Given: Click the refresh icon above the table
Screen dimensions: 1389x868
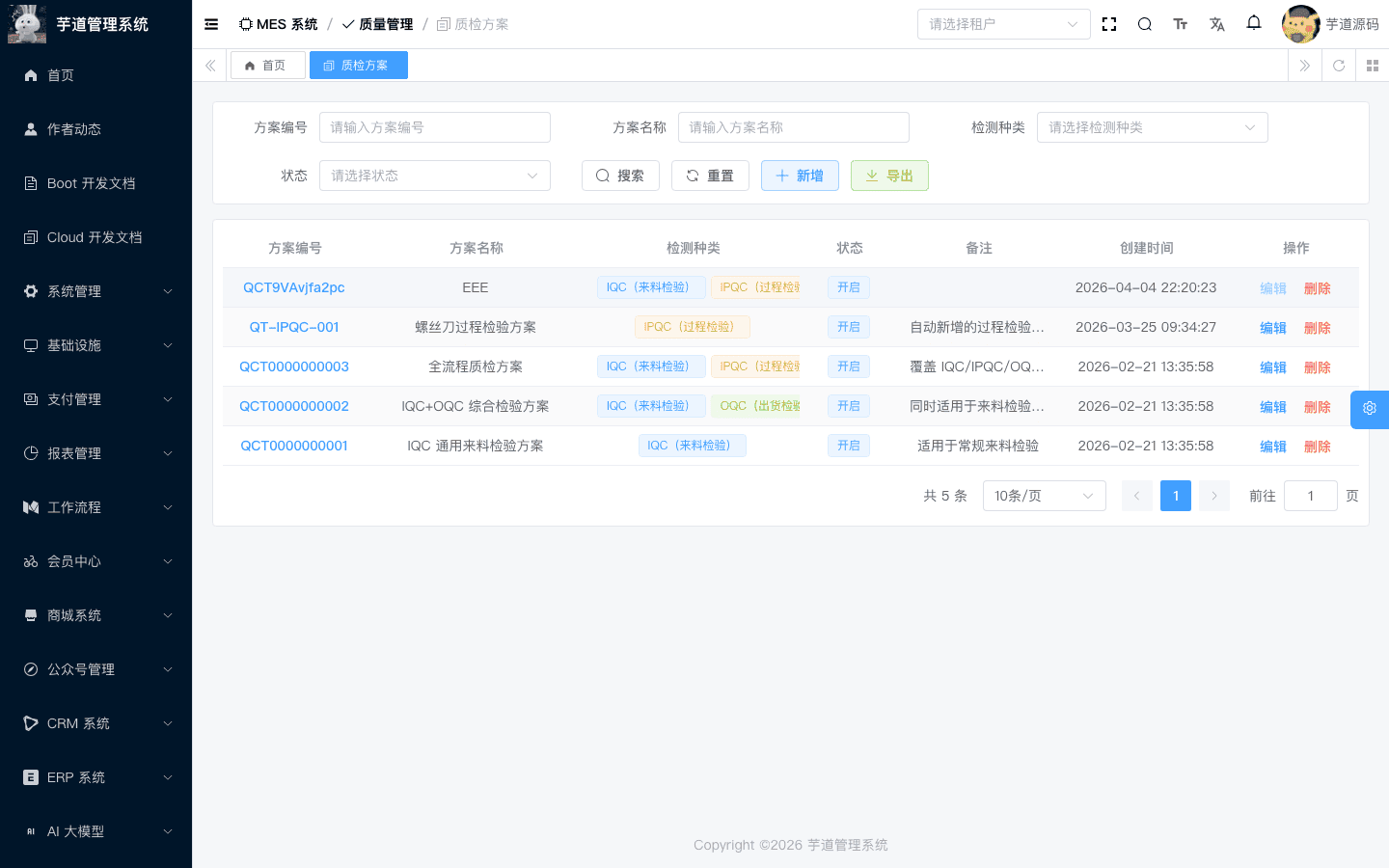Looking at the screenshot, I should tap(1338, 65).
